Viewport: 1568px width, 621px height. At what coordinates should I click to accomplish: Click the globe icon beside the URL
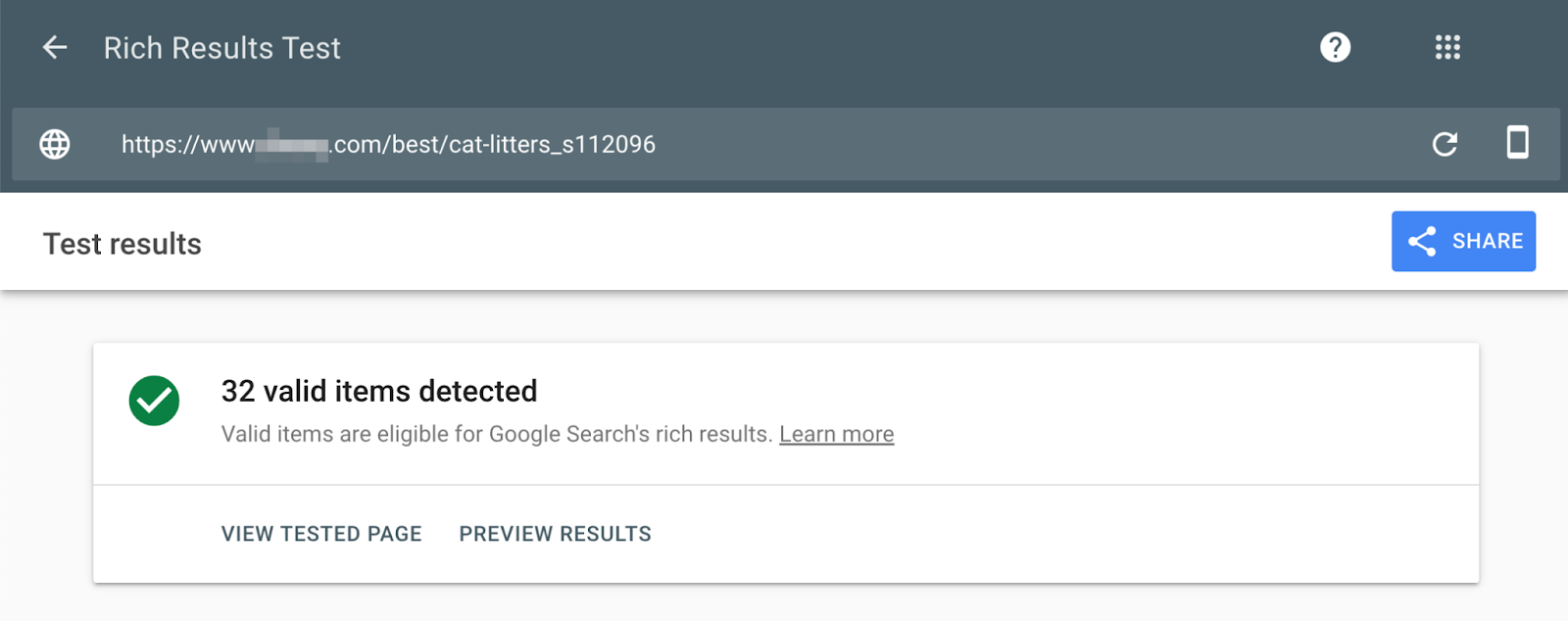(55, 144)
